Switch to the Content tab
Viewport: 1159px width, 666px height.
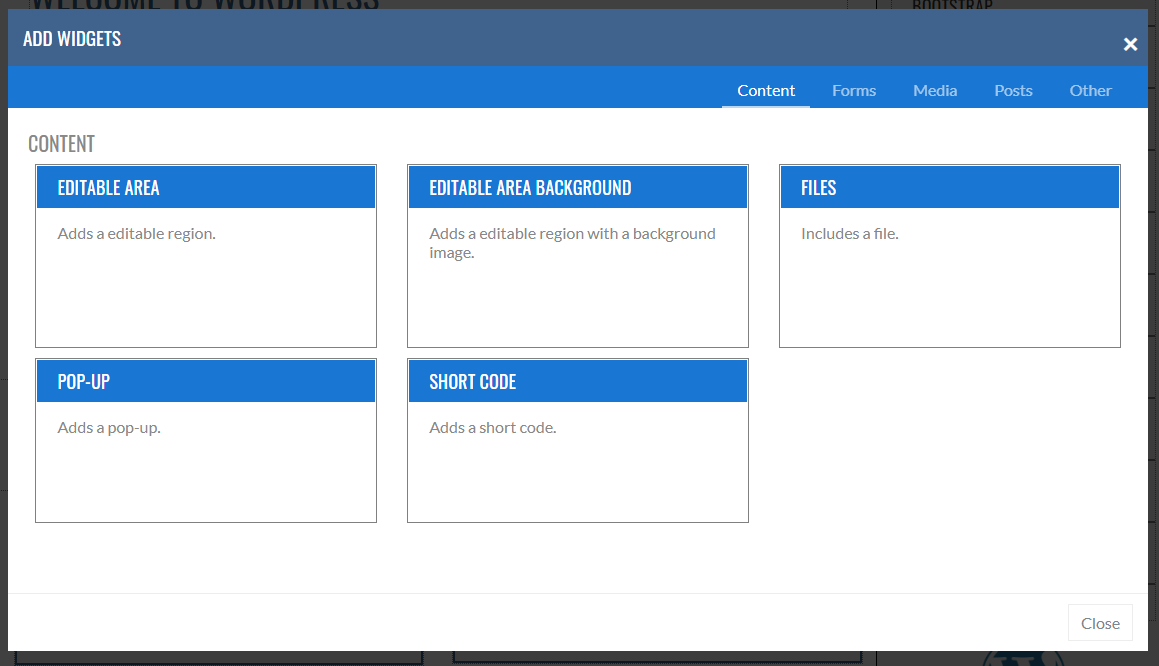tap(766, 90)
